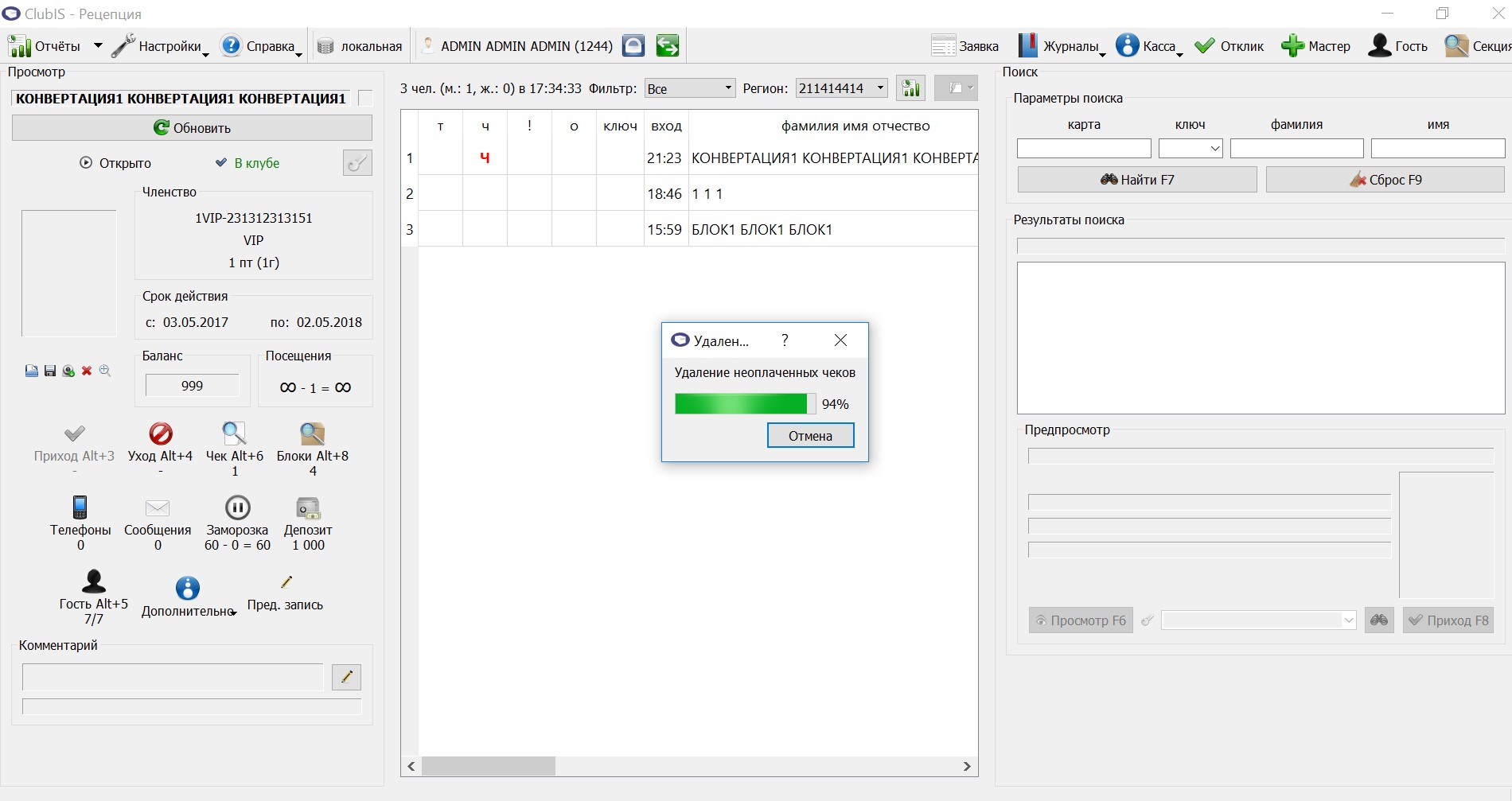Click the green Мастер plus icon
This screenshot has height=801, width=1512.
point(1292,46)
